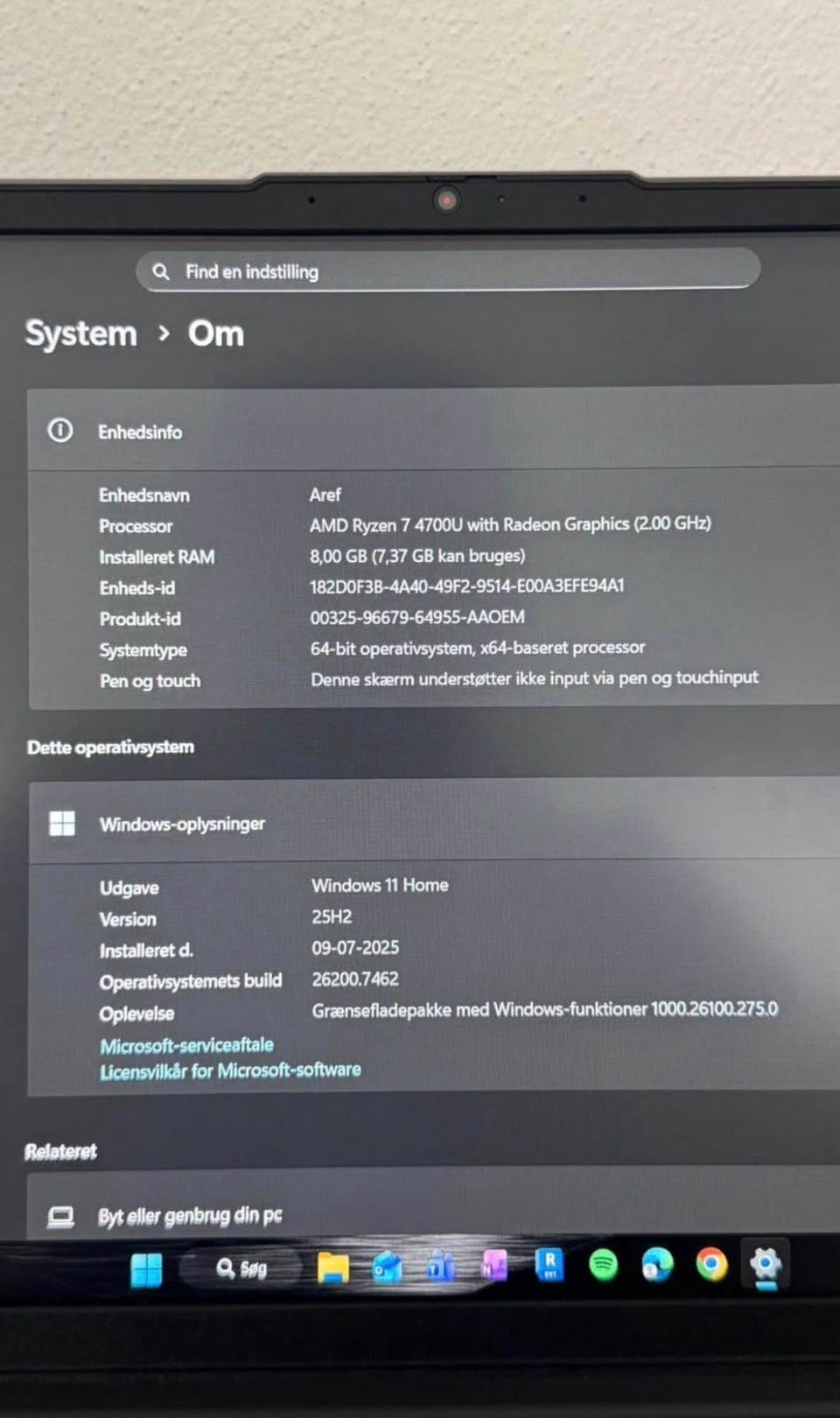Open the Windows Start menu
This screenshot has width=840, height=1418.
coord(146,1269)
